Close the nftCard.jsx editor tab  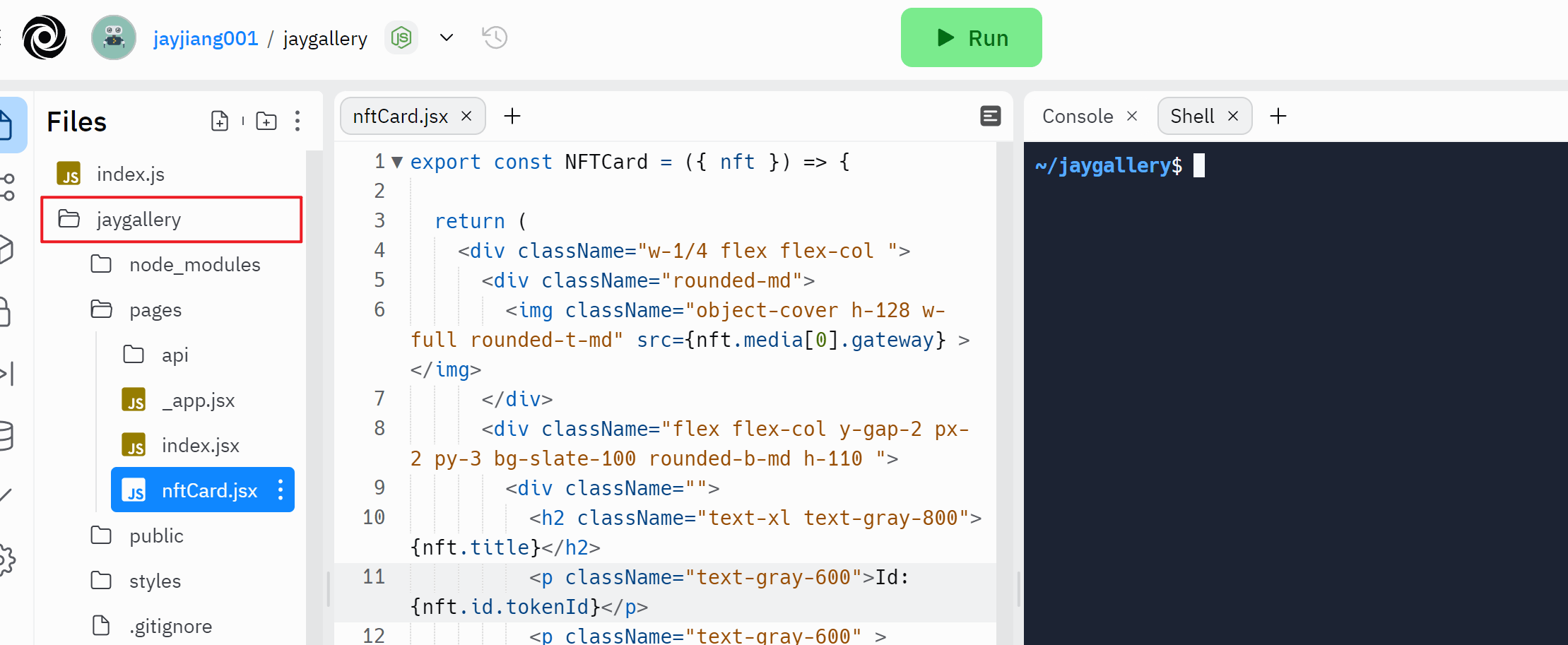(x=466, y=116)
